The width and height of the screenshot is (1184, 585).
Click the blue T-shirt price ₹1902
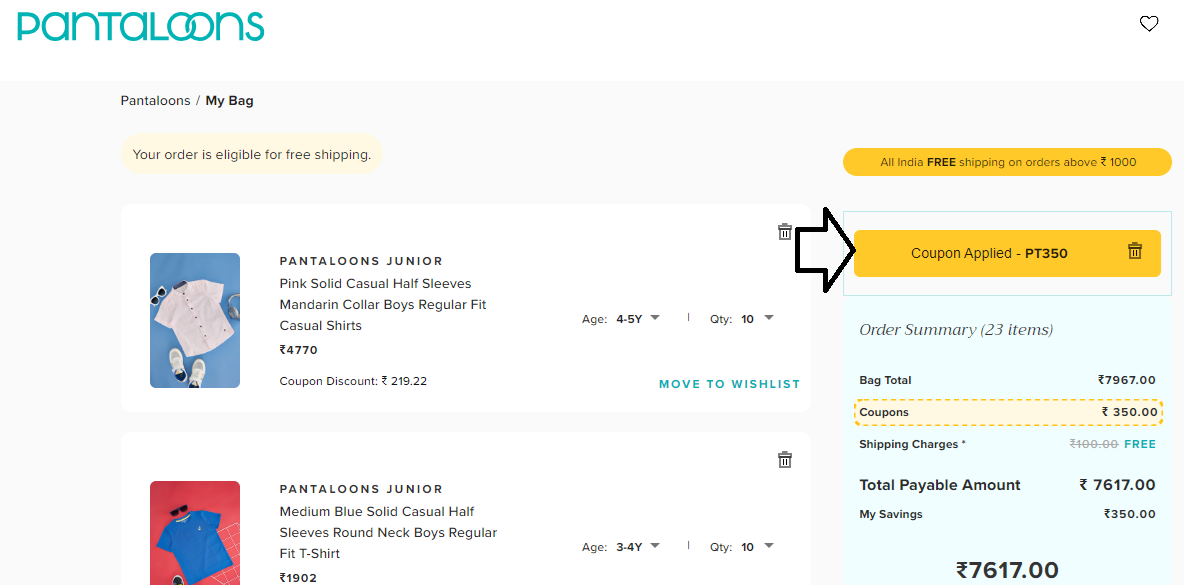(x=298, y=578)
